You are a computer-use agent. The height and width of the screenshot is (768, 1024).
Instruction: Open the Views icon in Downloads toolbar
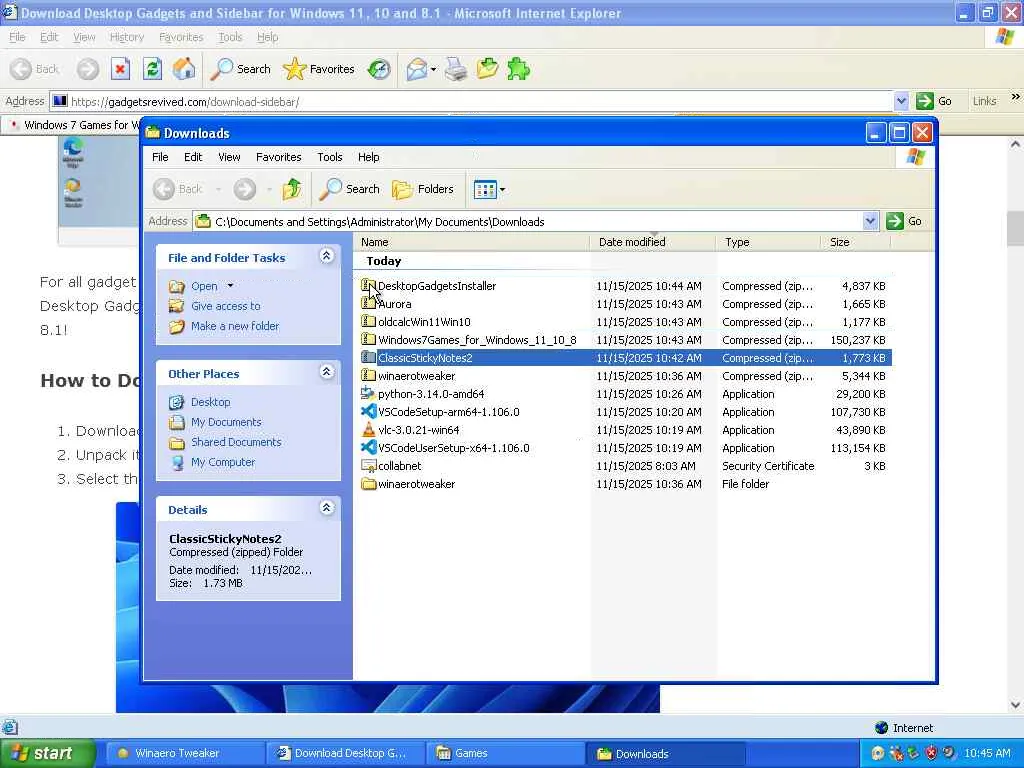tap(485, 190)
